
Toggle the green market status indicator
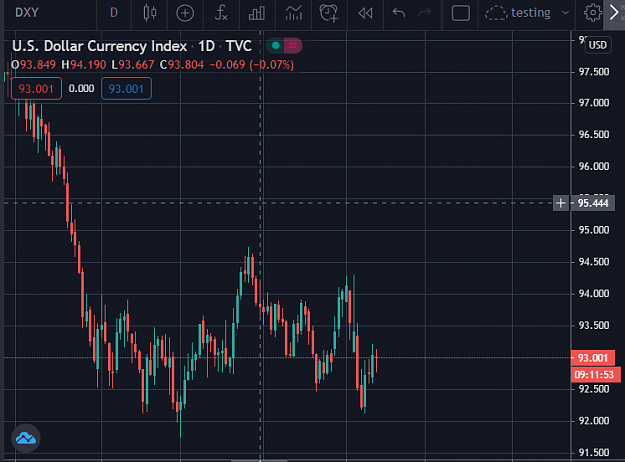pyautogui.click(x=275, y=46)
